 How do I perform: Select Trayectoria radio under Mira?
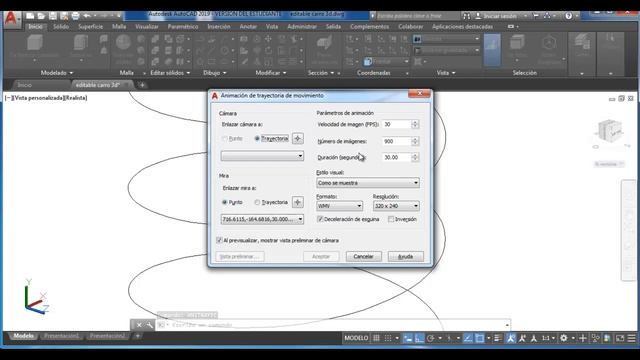(x=257, y=202)
